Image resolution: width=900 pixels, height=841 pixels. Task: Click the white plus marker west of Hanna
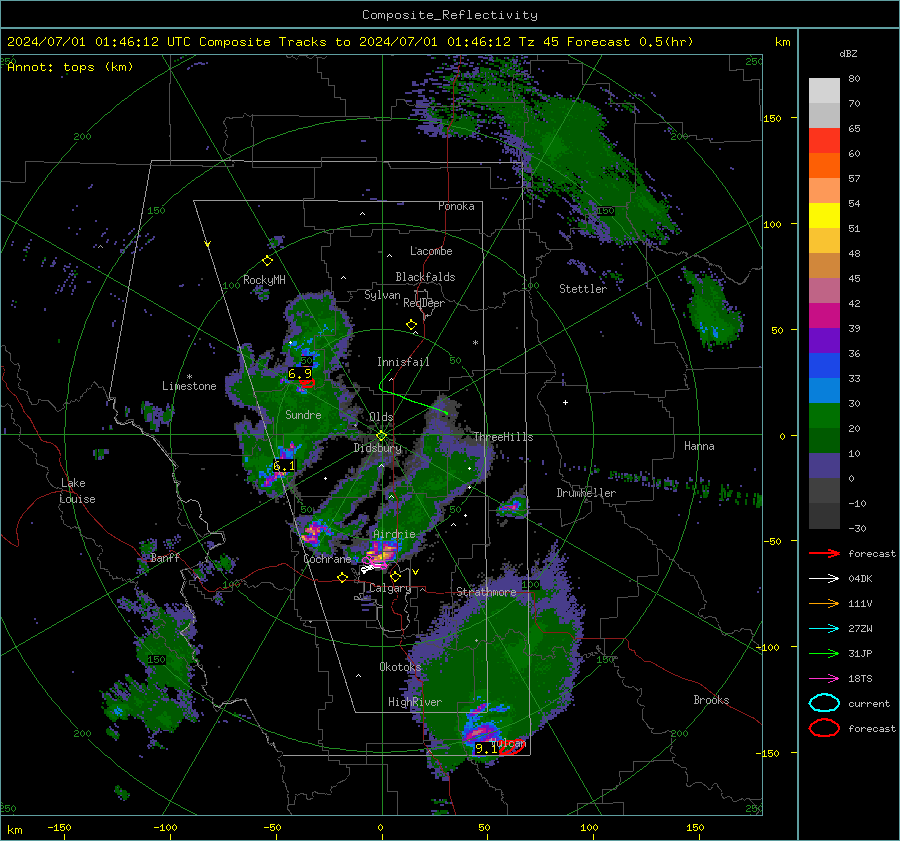pyautogui.click(x=565, y=402)
